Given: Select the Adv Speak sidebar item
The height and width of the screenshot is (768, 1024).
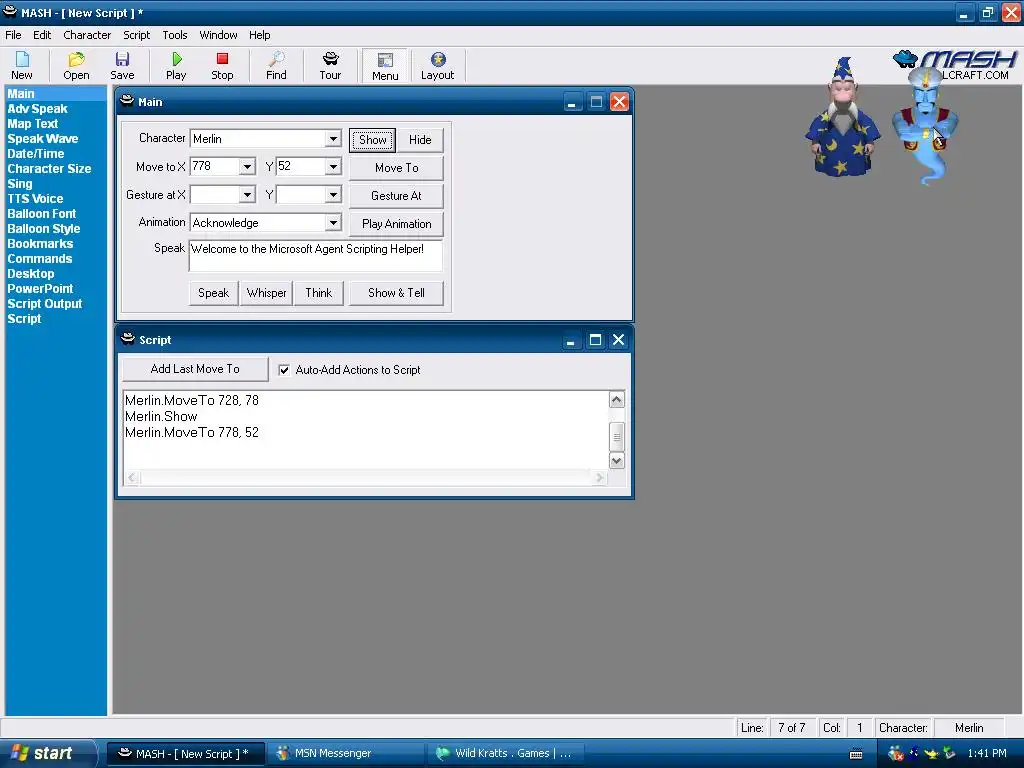Looking at the screenshot, I should coord(37,109).
